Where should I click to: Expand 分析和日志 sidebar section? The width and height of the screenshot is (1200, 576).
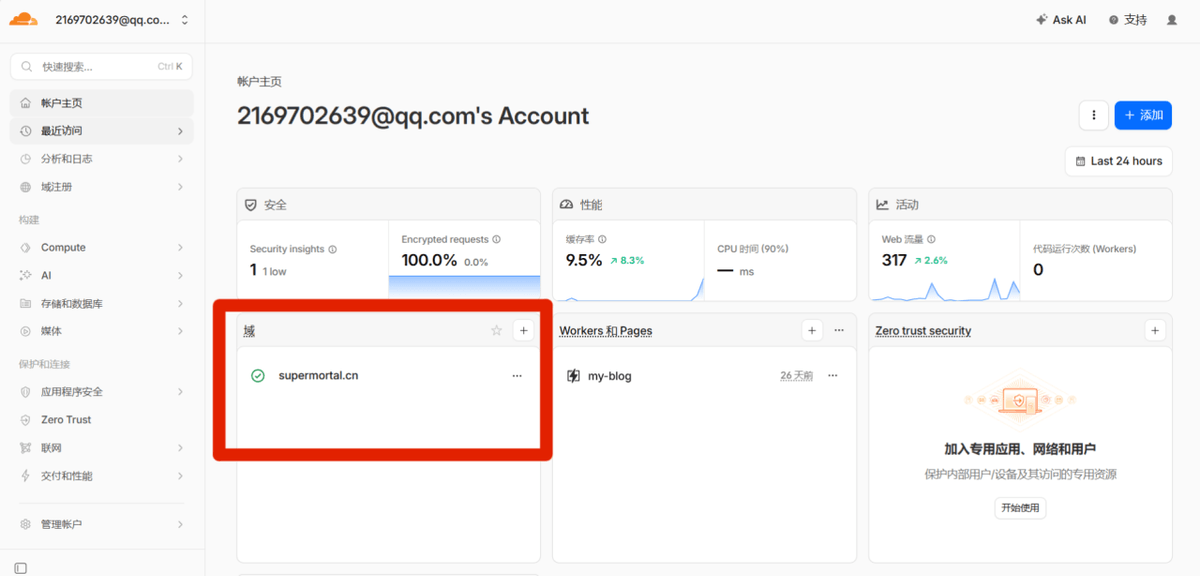point(102,159)
